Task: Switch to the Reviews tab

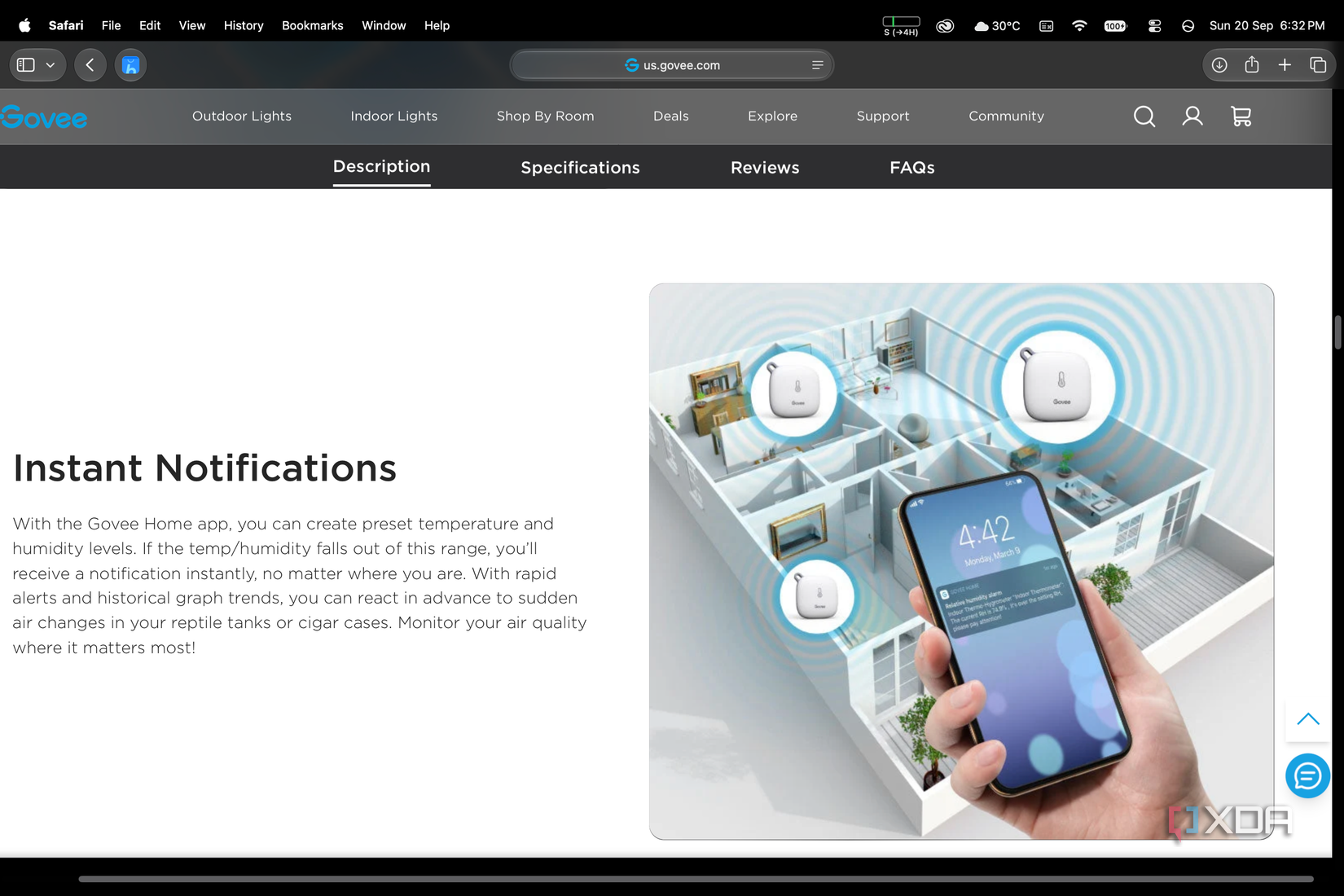Action: coord(765,168)
